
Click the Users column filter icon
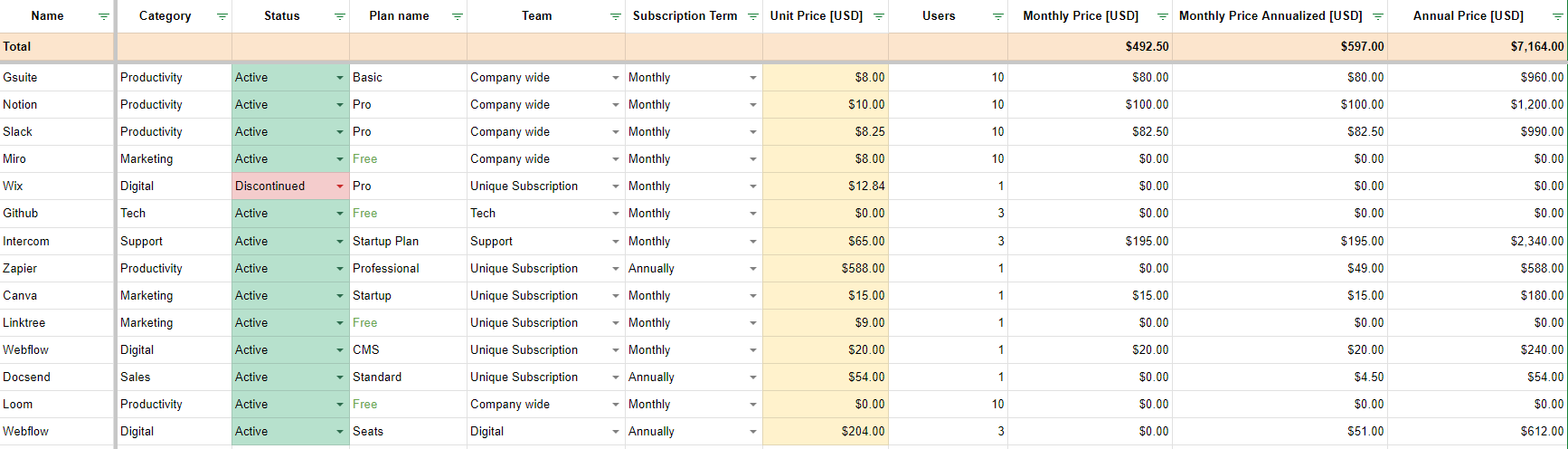pos(997,16)
